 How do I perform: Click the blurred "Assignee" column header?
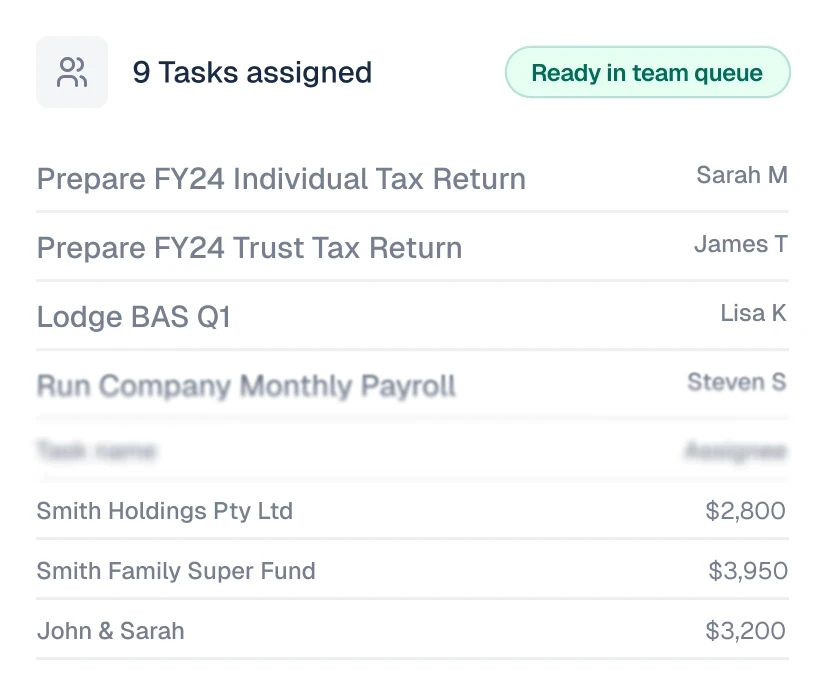click(x=736, y=451)
